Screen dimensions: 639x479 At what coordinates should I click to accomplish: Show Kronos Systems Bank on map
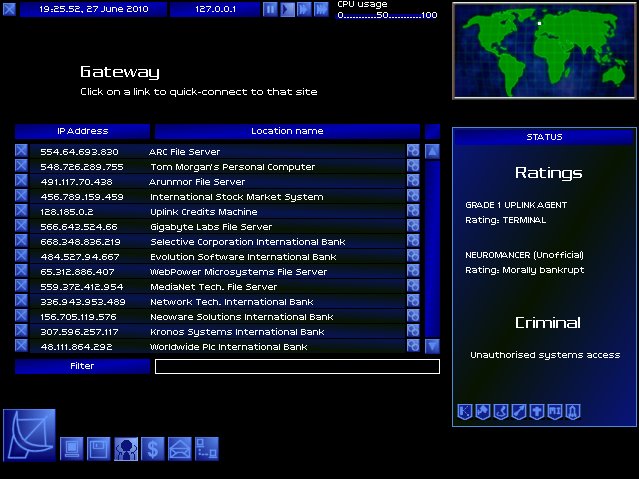(413, 331)
